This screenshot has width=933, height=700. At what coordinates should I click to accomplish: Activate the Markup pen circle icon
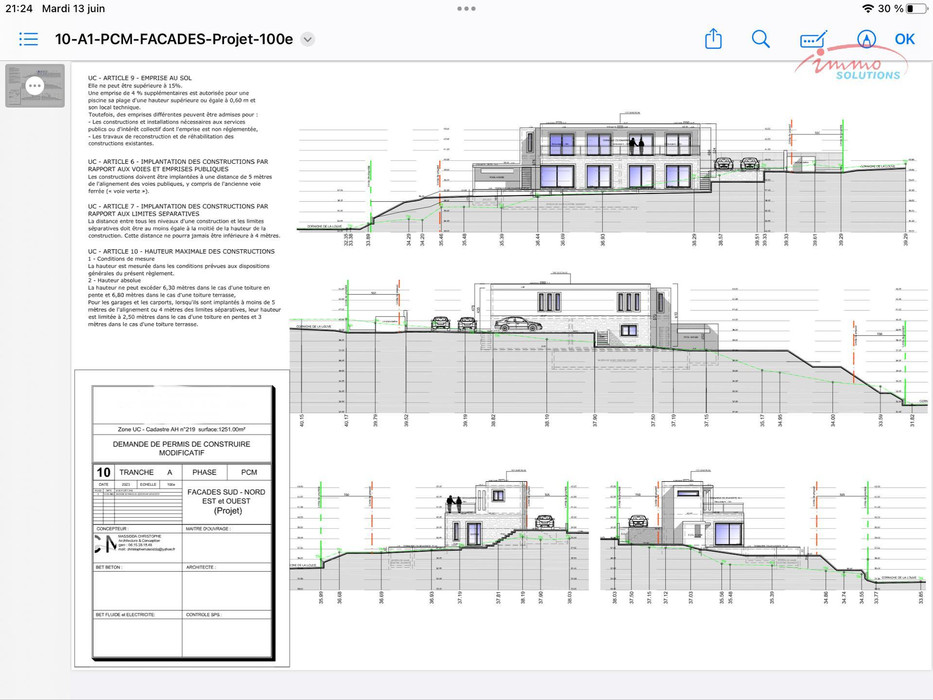(866, 39)
